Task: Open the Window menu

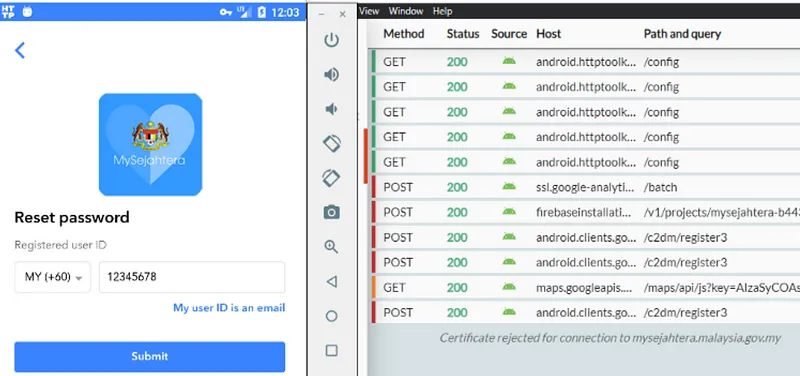Action: (x=406, y=11)
